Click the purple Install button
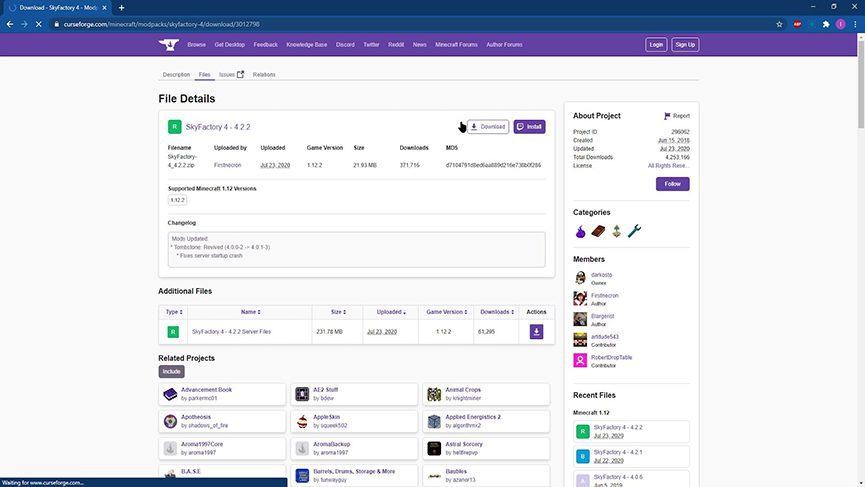This screenshot has height=487, width=865. tap(529, 127)
